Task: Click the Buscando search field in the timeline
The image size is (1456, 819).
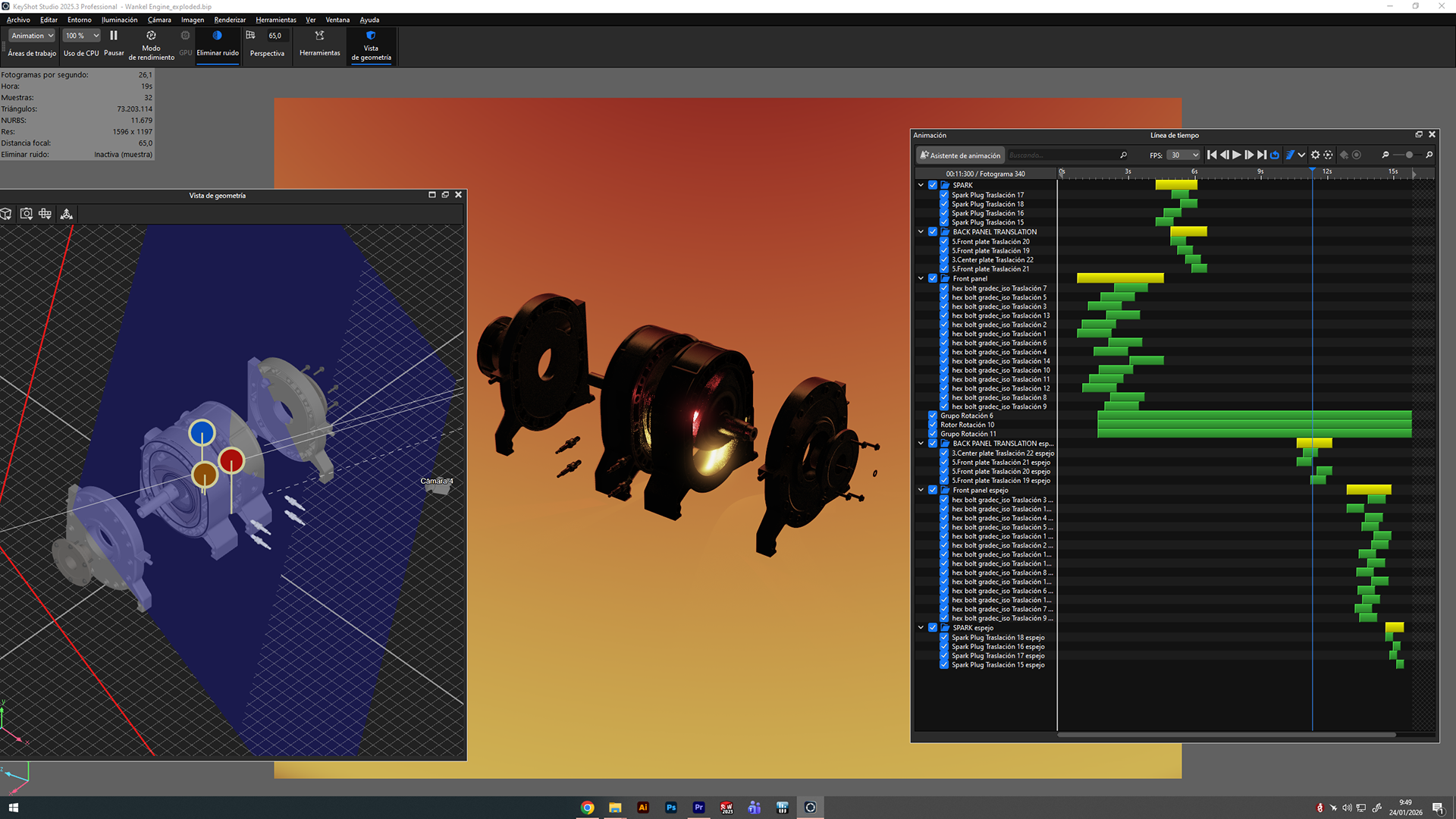Action: (x=1062, y=155)
